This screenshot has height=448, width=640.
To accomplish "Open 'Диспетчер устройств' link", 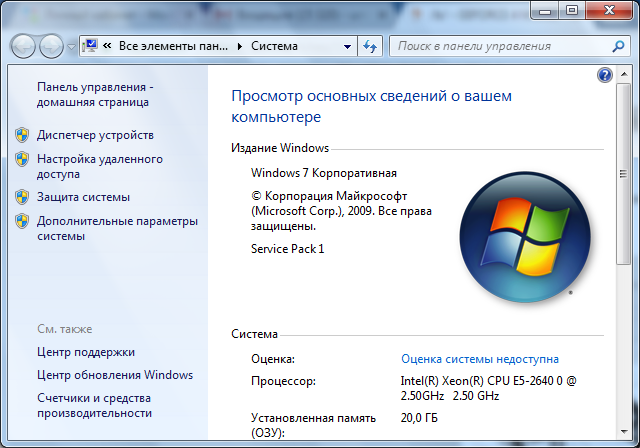I will point(95,135).
